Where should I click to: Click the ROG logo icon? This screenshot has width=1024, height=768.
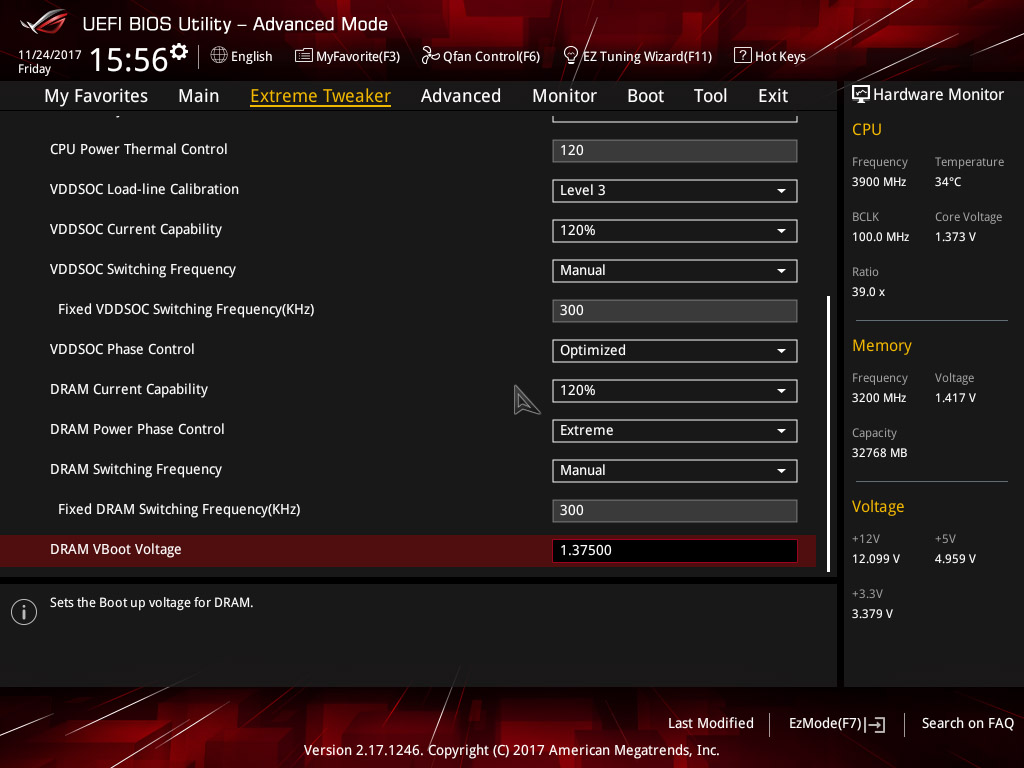click(x=44, y=22)
